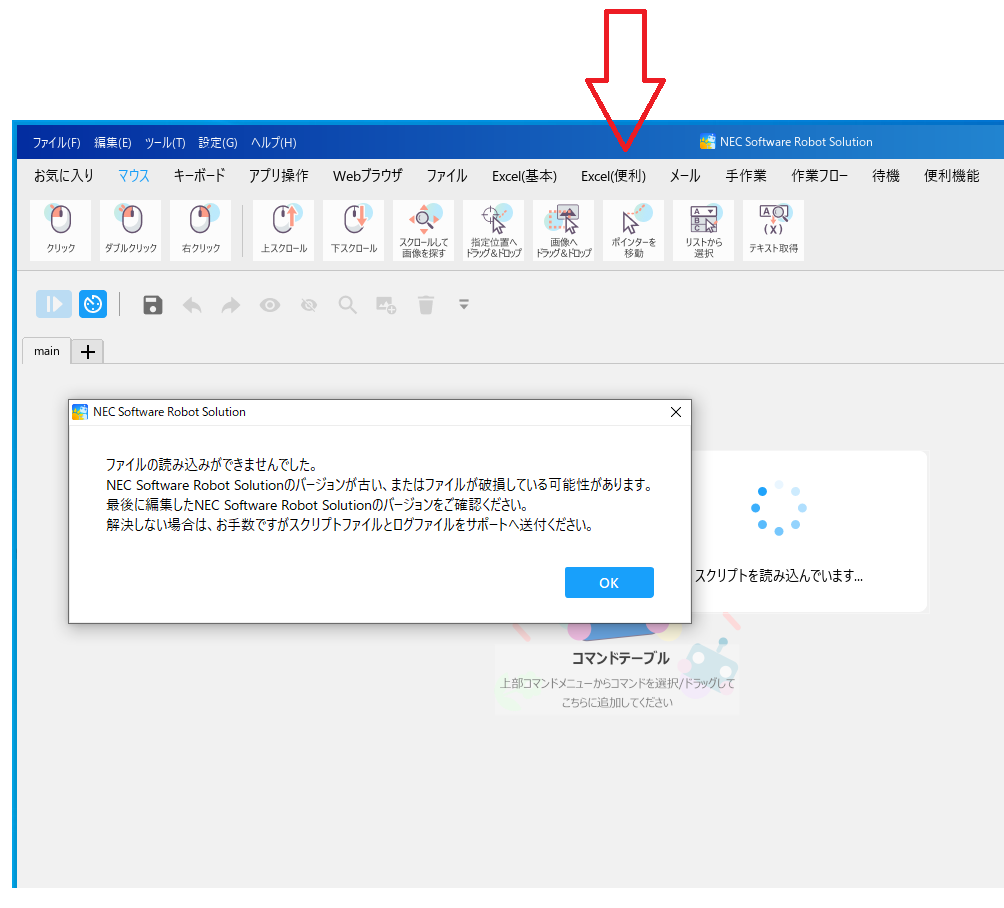This screenshot has height=908, width=1004.
Task: Switch to the 作業フロー tab
Action: [x=820, y=176]
